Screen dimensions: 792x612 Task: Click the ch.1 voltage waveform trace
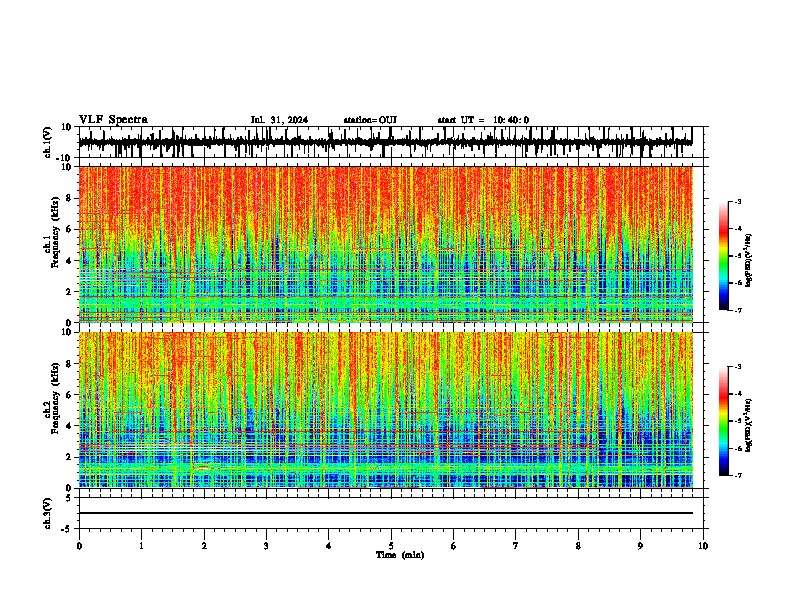385,142
